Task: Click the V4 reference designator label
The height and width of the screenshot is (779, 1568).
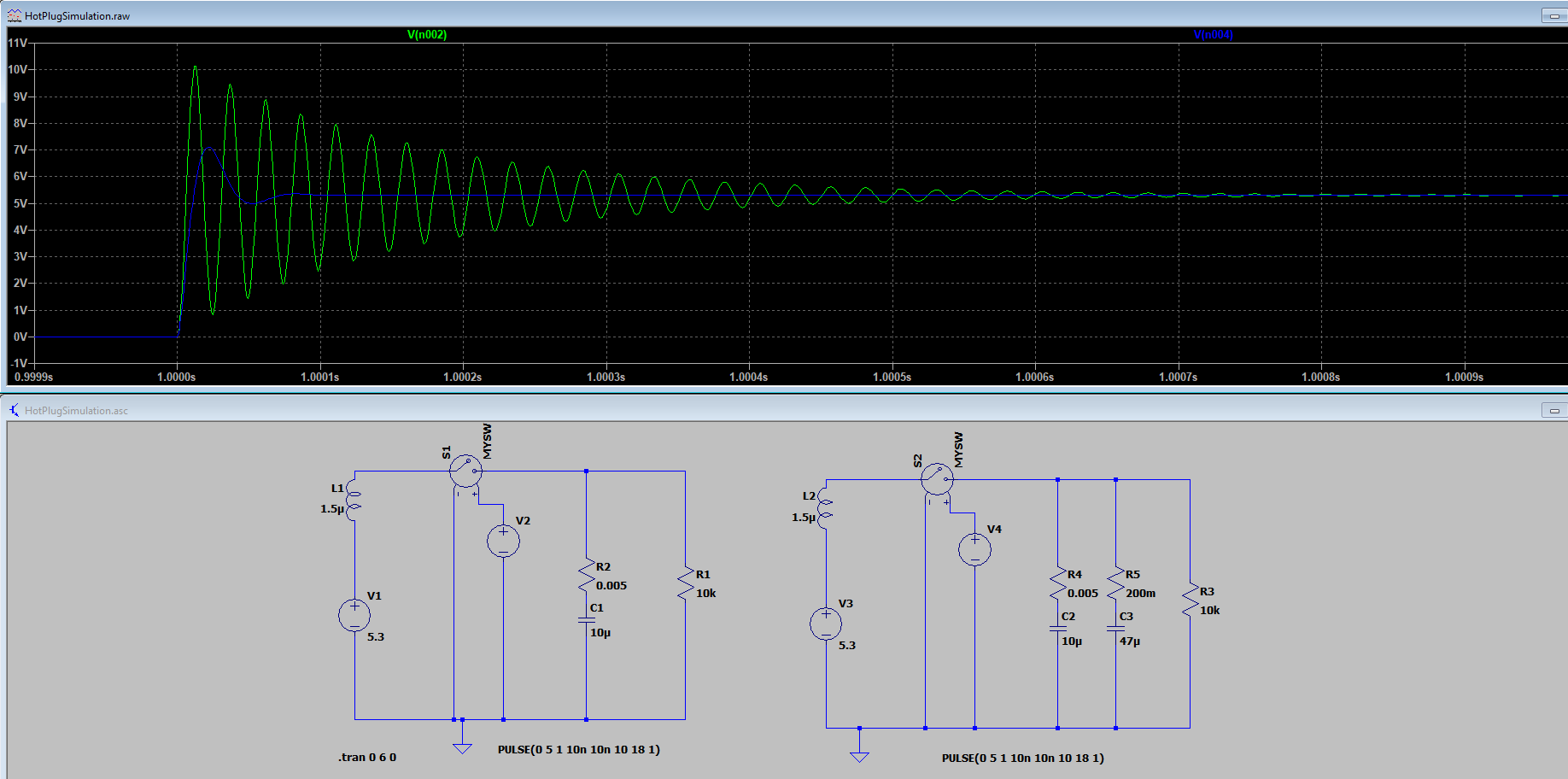Action: pyautogui.click(x=994, y=529)
